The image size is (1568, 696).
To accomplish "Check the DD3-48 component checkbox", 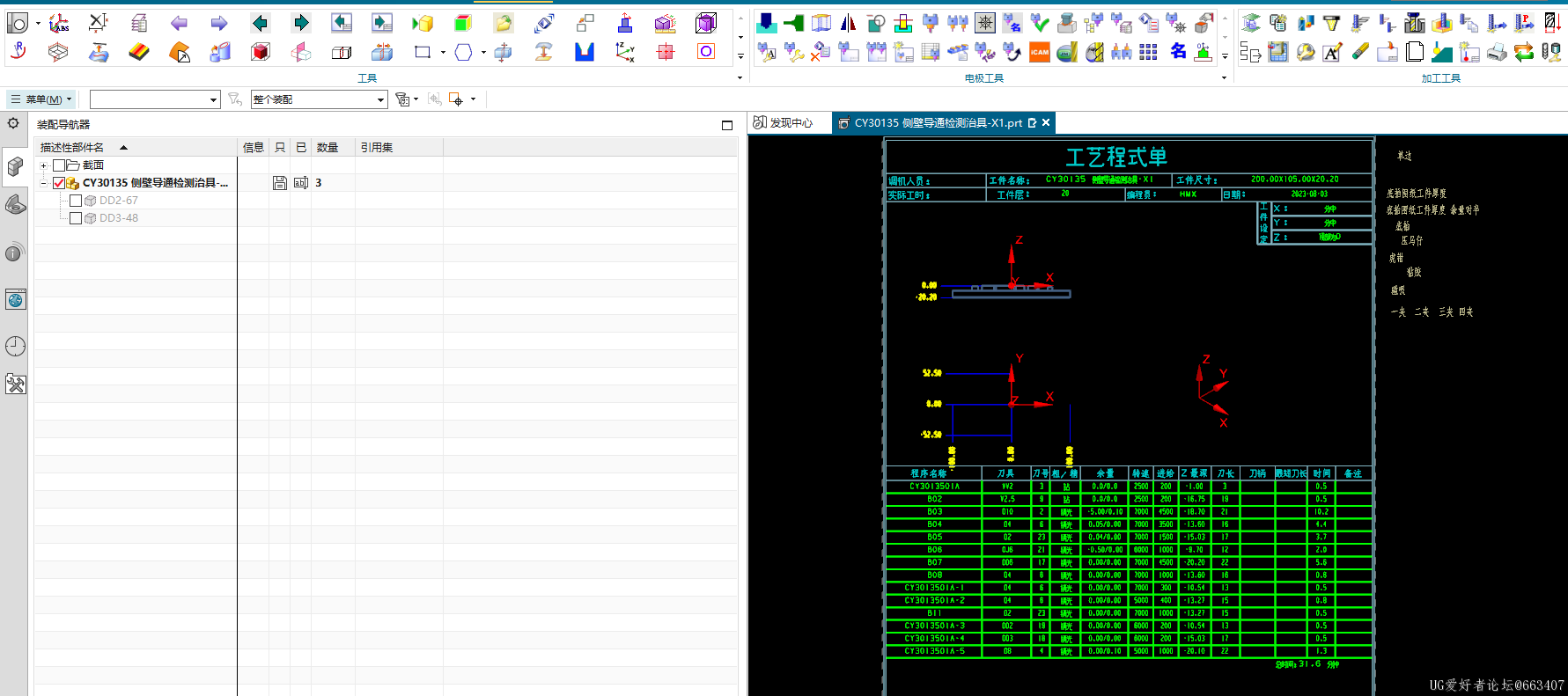I will (76, 218).
